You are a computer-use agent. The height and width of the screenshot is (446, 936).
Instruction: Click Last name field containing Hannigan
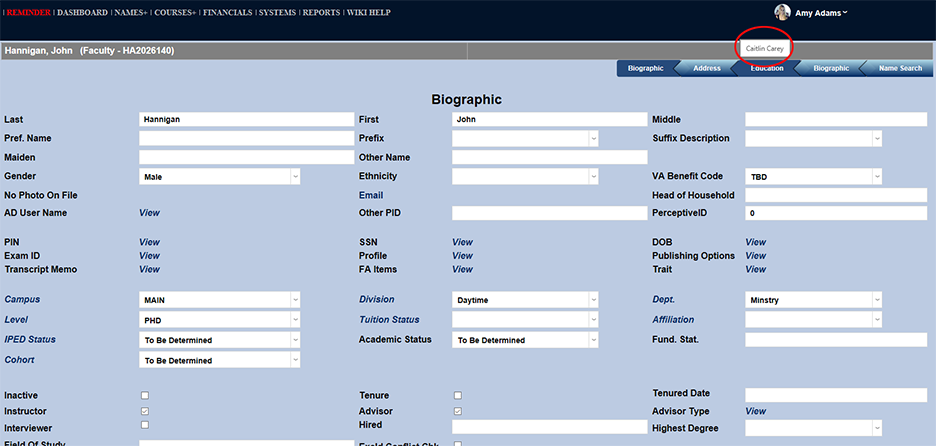[x=247, y=119]
